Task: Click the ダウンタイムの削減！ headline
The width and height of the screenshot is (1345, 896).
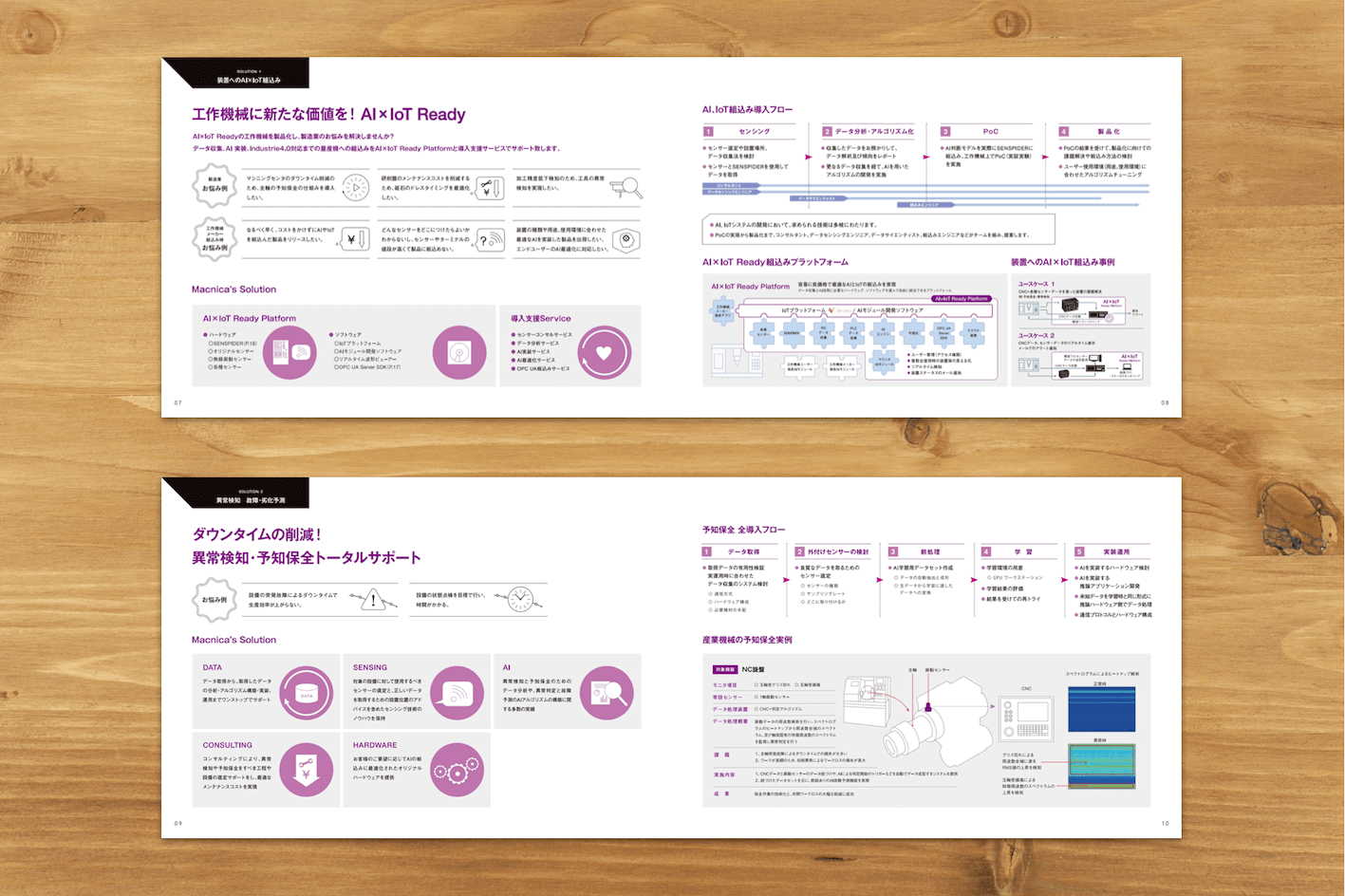Action: 257,533
